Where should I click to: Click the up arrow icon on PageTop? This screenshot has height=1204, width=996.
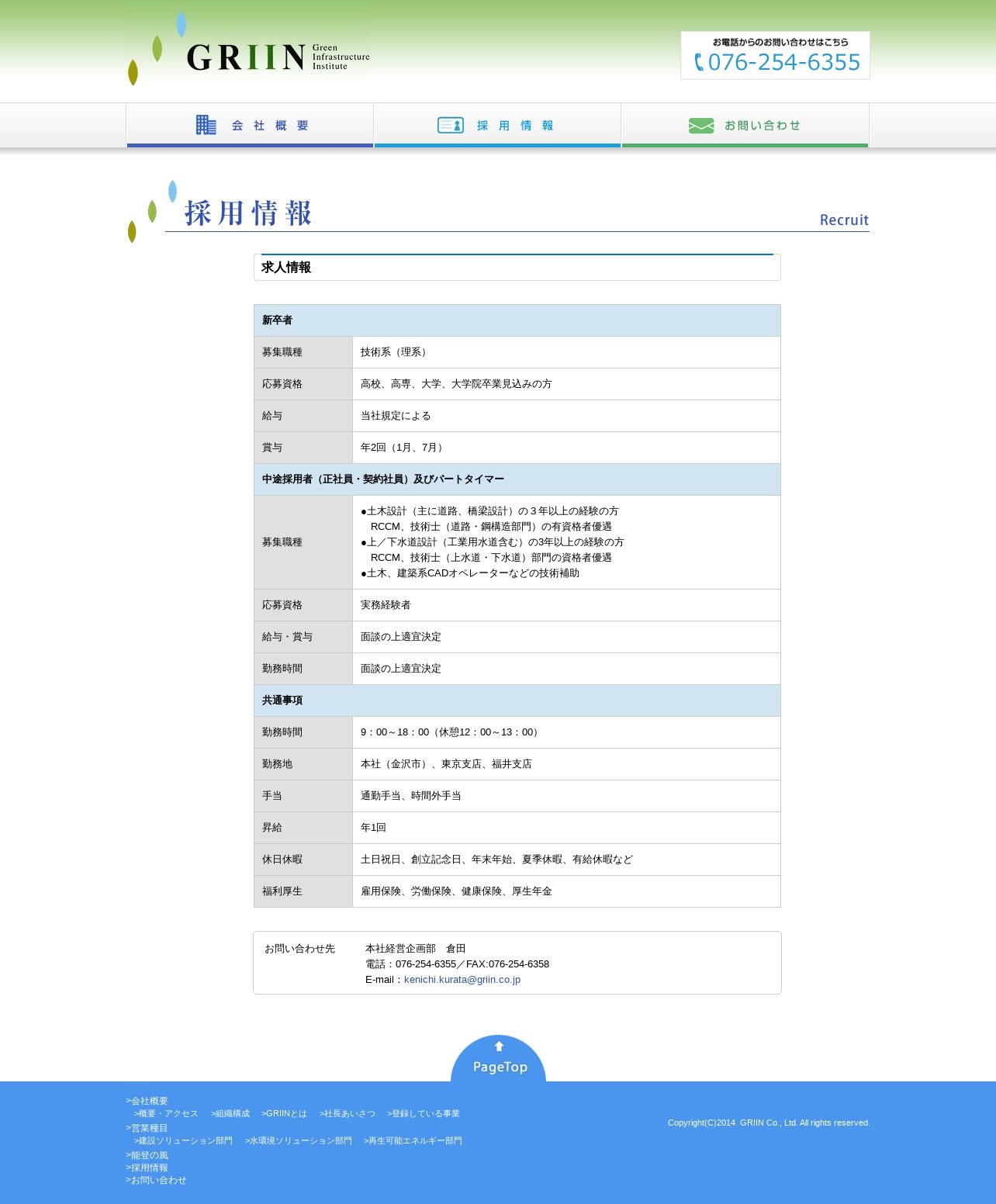(x=499, y=1046)
